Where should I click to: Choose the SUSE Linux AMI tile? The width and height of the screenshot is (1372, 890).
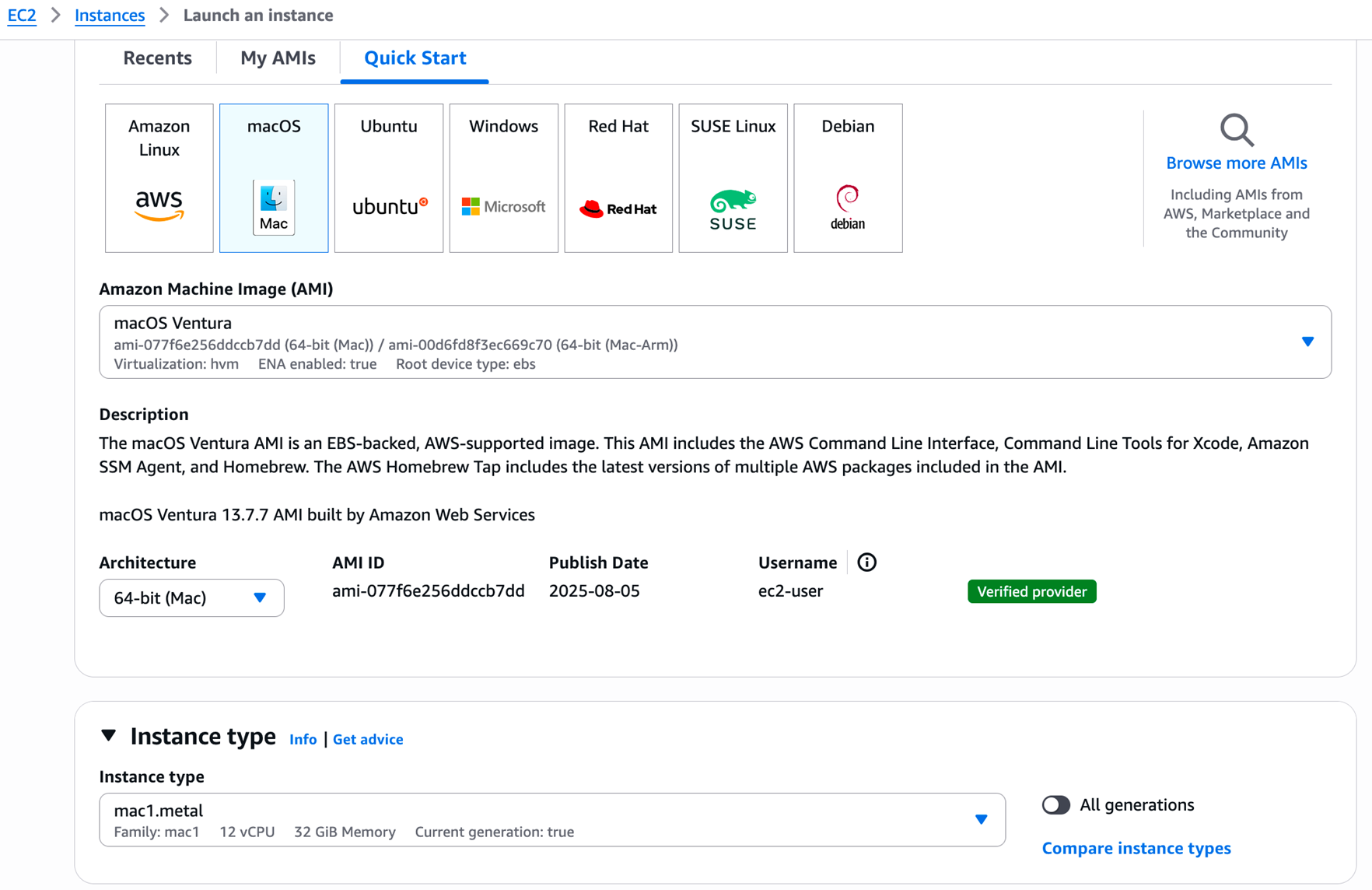tap(733, 178)
